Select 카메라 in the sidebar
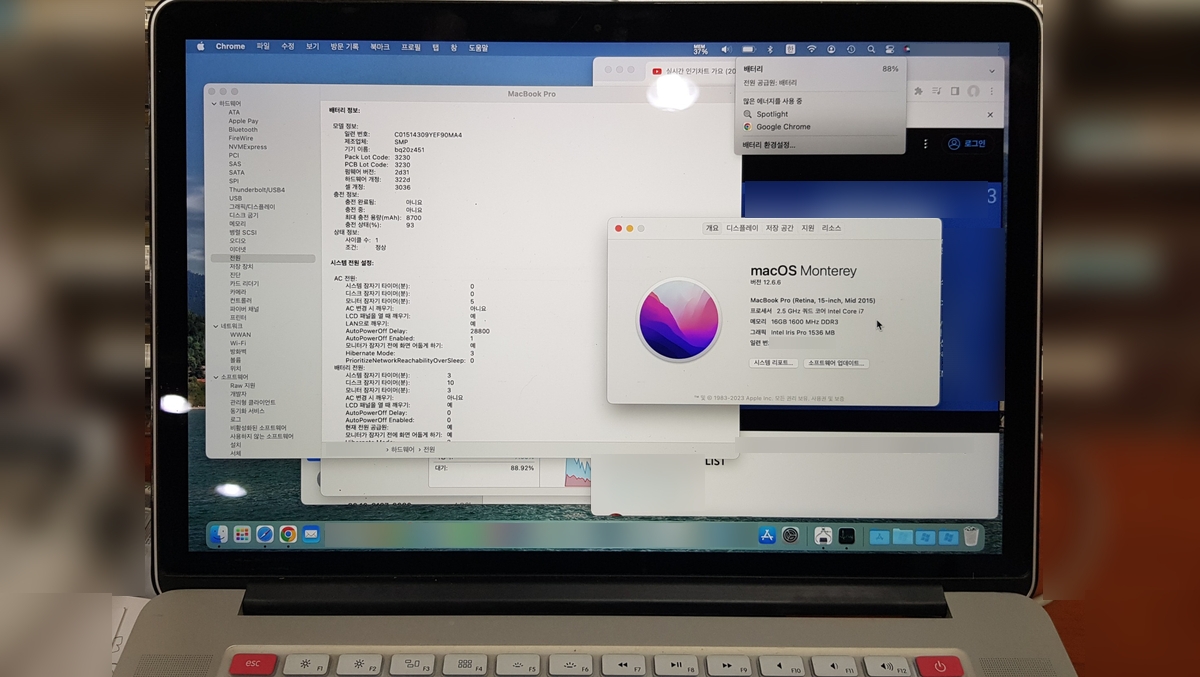This screenshot has height=677, width=1200. [238, 292]
